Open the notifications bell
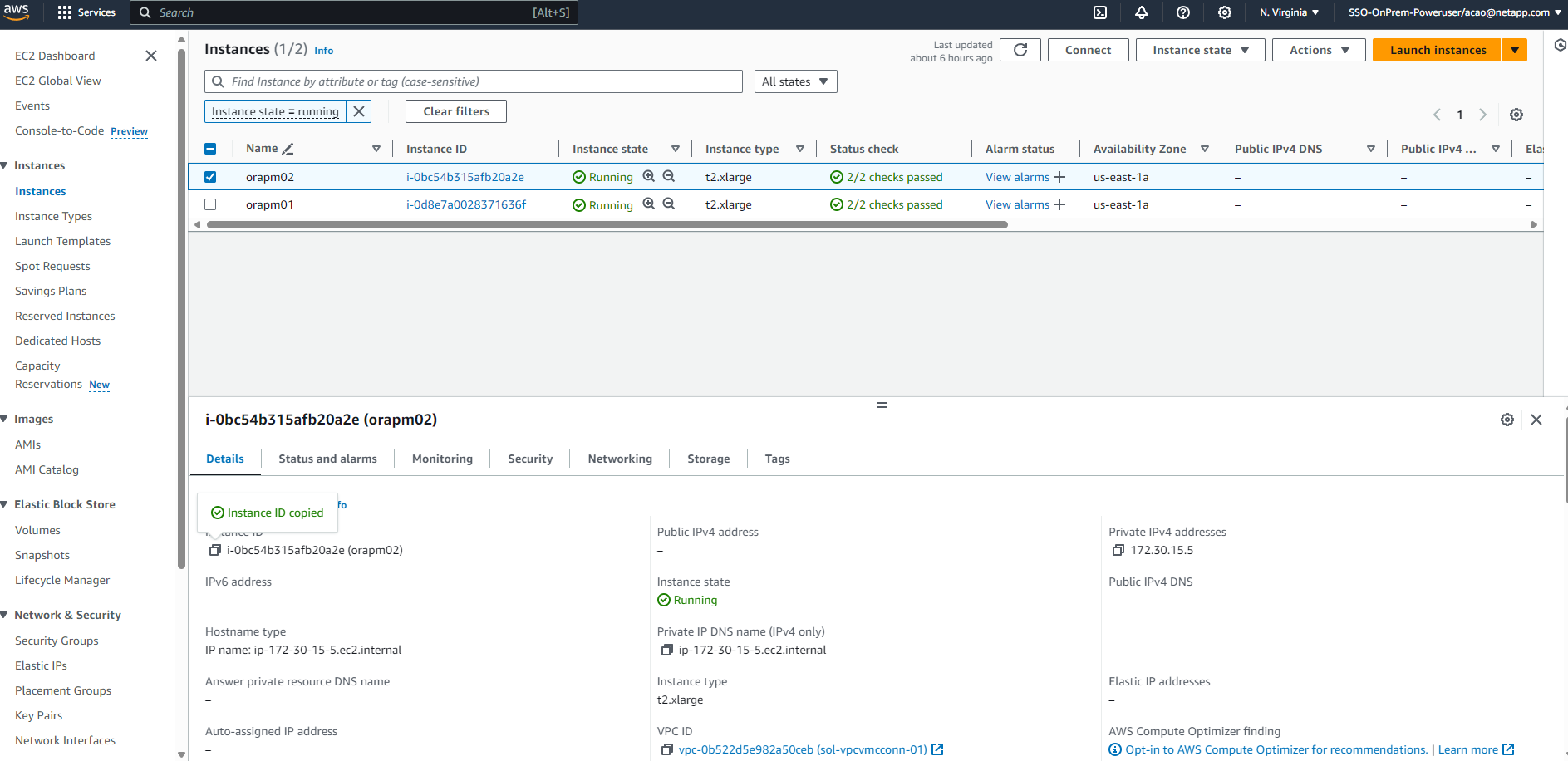 click(1142, 12)
